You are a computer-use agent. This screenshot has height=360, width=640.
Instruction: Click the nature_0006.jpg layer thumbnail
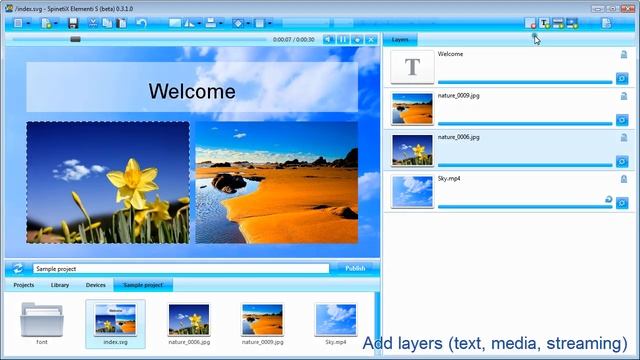click(x=412, y=150)
